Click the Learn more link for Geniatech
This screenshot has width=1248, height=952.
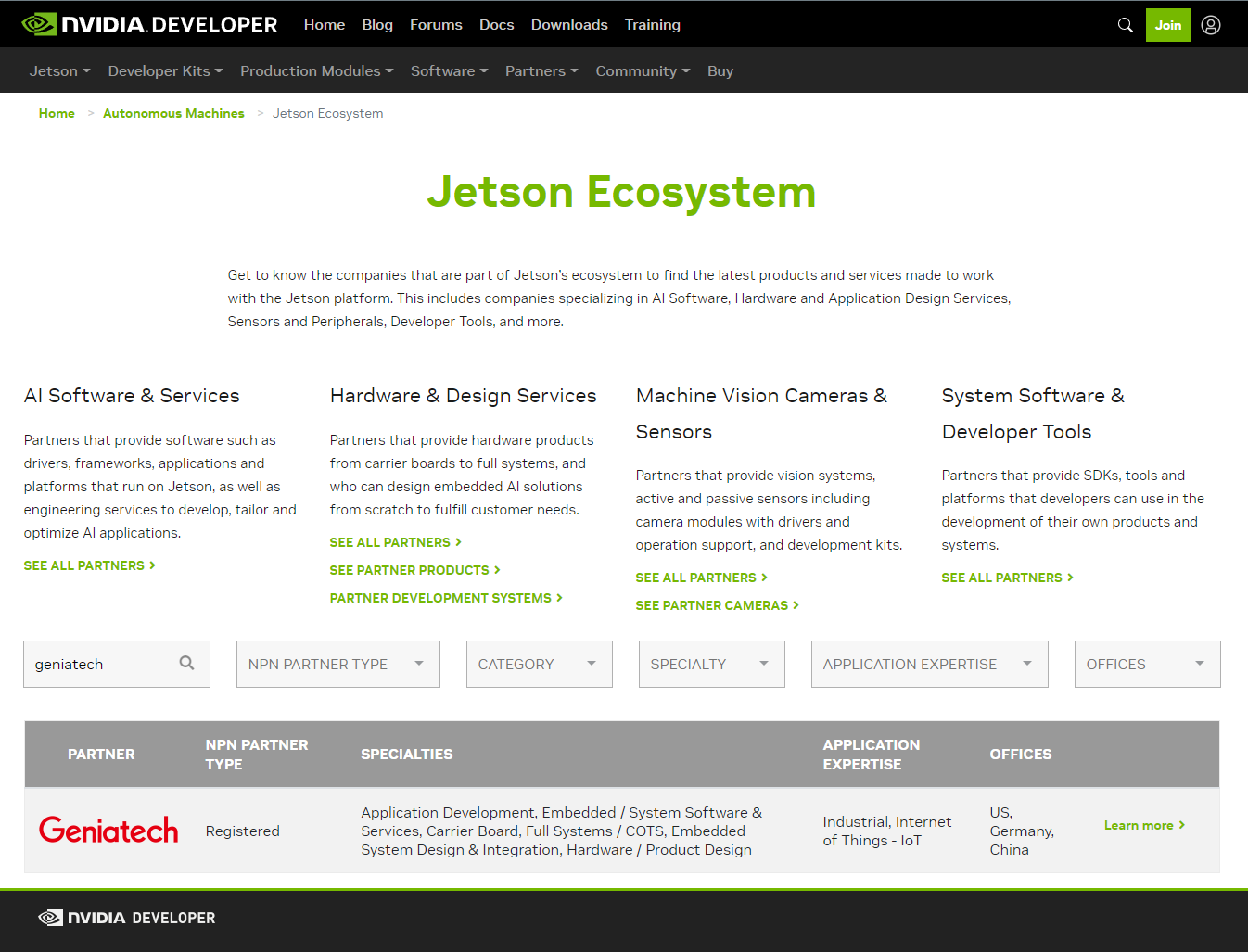pyautogui.click(x=1145, y=825)
